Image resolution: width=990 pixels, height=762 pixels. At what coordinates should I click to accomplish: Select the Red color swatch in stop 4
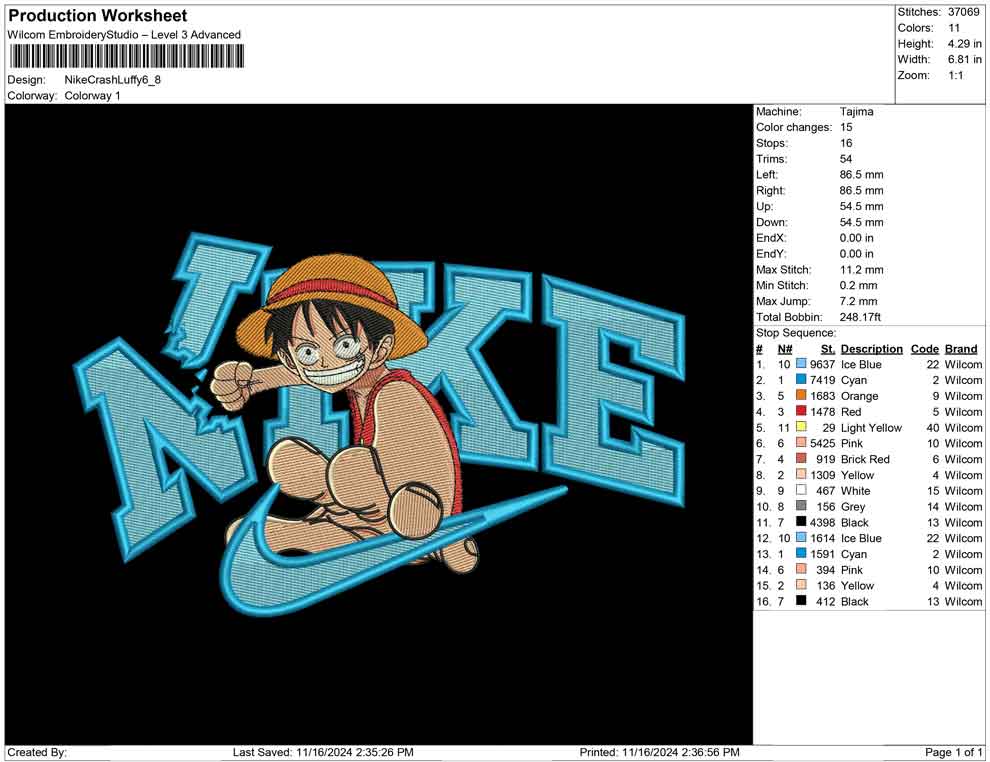[801, 411]
